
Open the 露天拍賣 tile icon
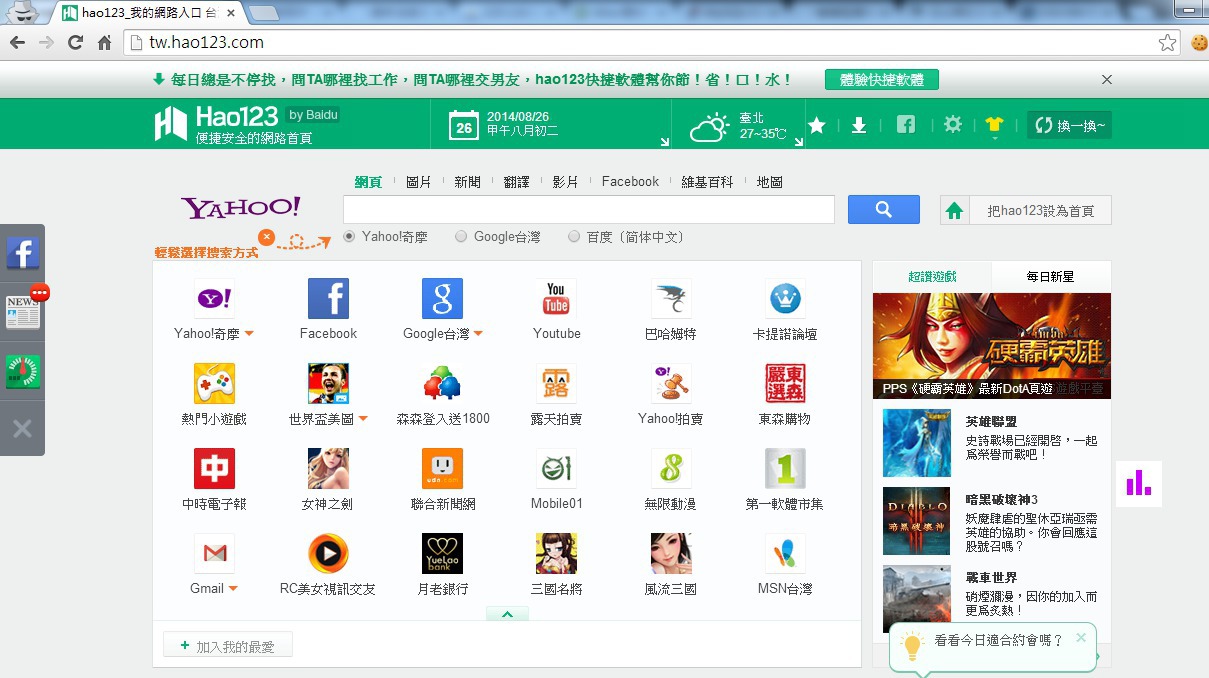[x=556, y=383]
